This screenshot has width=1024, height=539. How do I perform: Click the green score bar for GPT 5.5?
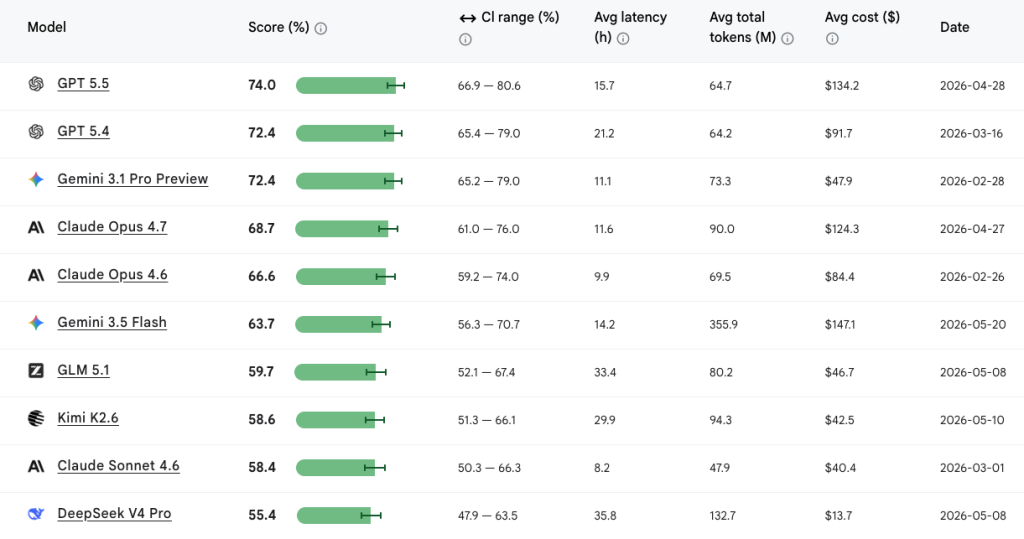click(x=345, y=86)
